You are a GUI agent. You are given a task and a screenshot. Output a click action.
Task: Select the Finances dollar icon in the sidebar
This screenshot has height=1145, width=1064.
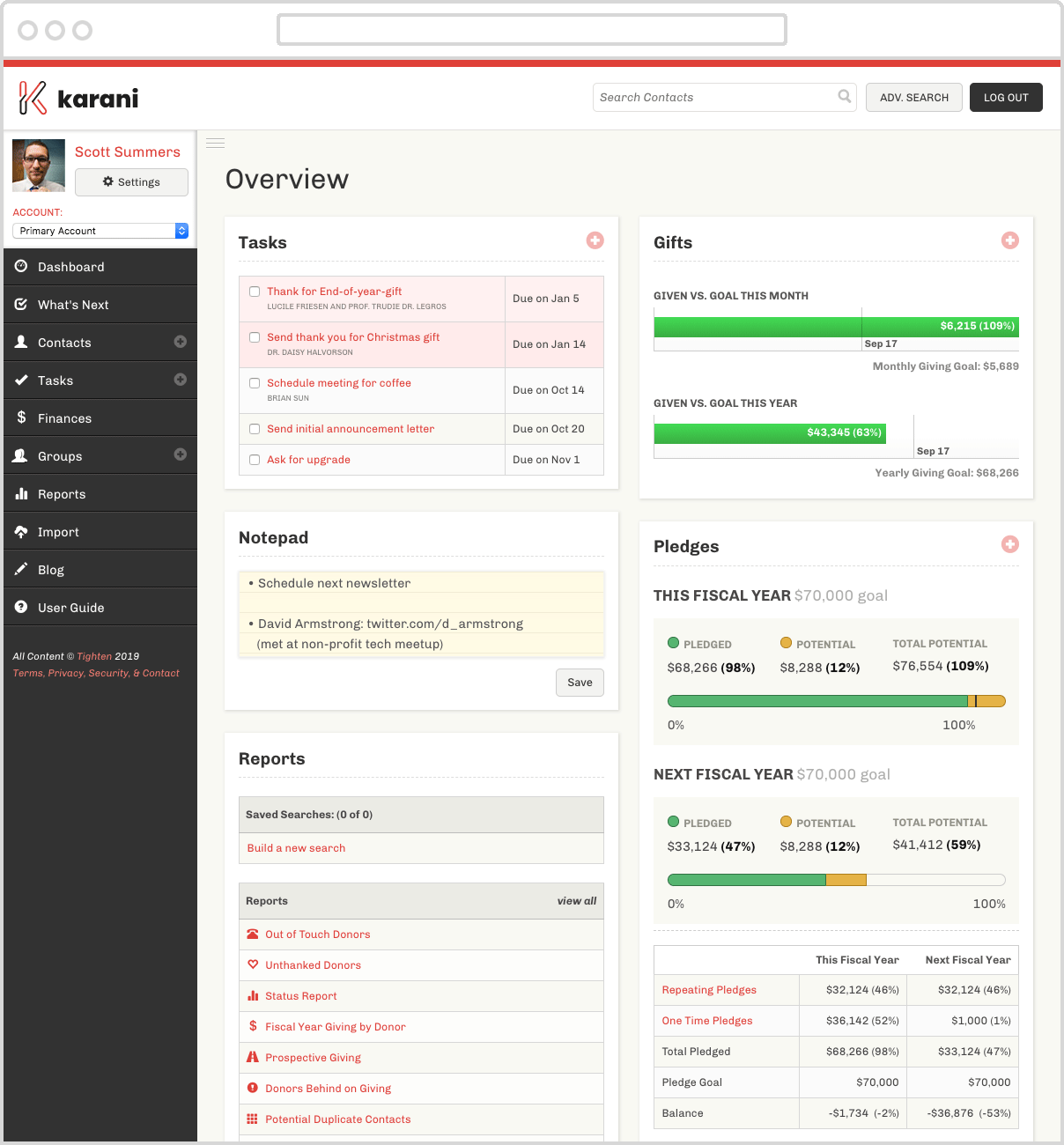point(22,417)
